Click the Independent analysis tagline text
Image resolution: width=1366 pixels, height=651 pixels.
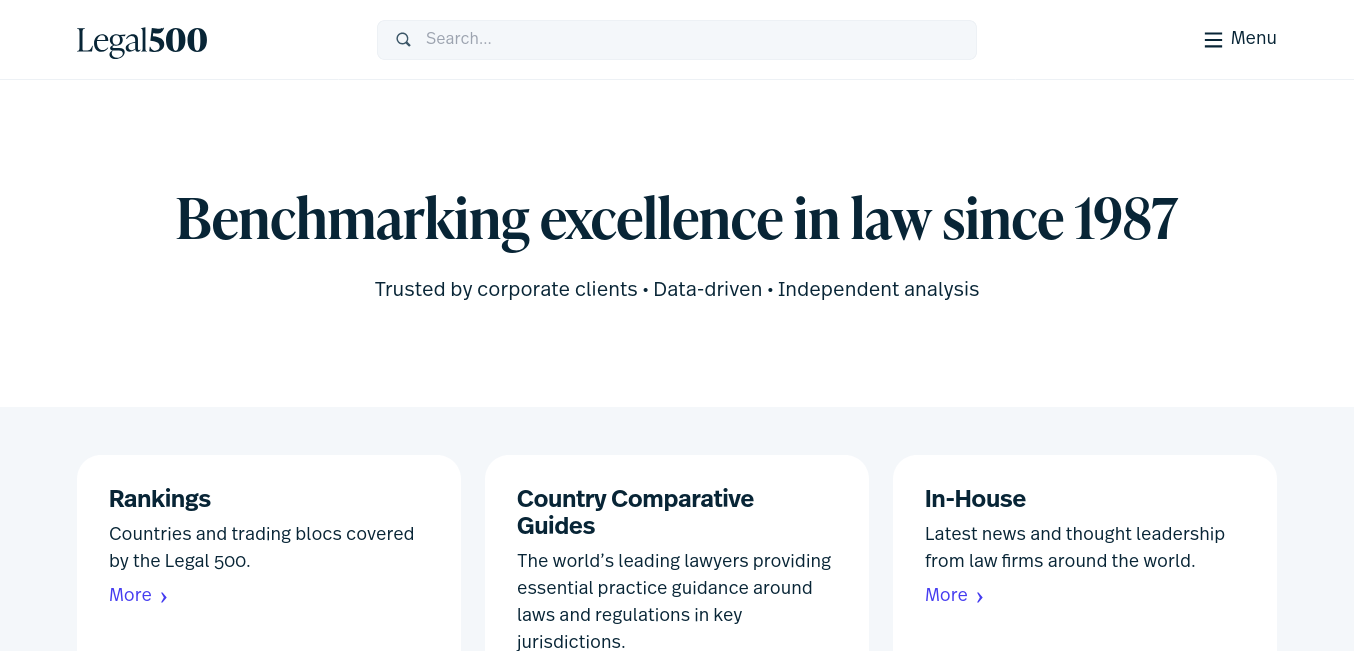(878, 289)
